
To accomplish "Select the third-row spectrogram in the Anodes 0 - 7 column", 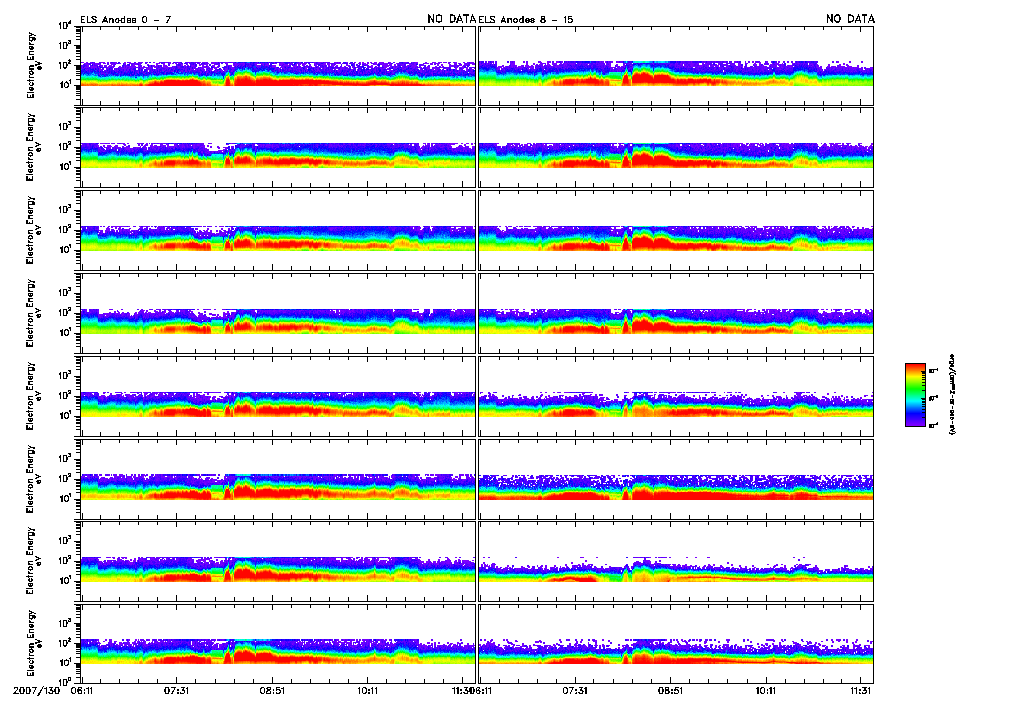I will coord(278,230).
